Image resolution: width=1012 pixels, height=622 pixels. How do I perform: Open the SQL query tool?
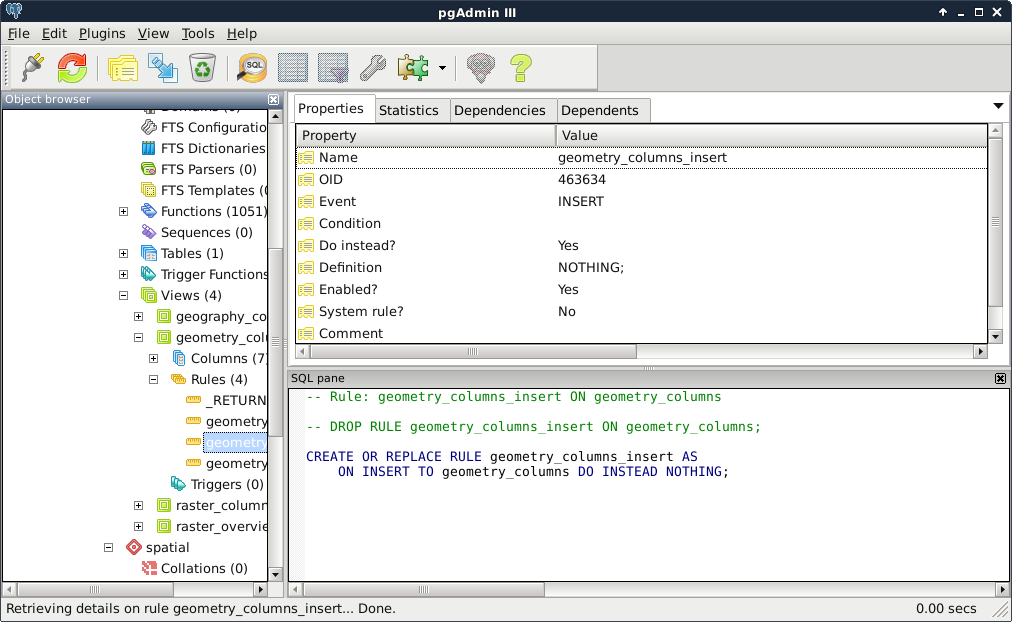tap(252, 68)
